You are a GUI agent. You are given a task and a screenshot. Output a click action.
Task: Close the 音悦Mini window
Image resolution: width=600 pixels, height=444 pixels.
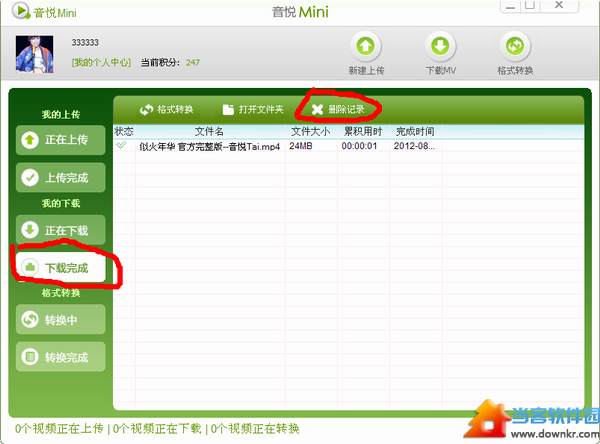[x=559, y=5]
